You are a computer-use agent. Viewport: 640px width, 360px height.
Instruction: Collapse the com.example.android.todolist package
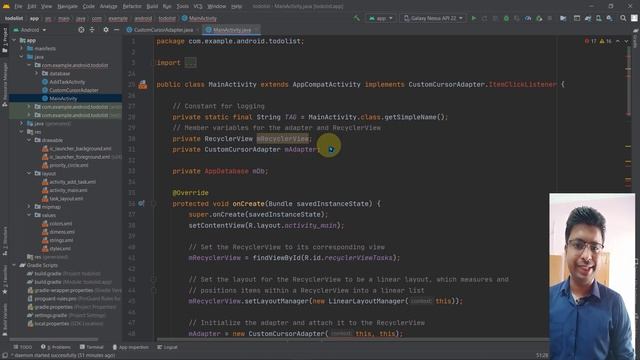[29, 65]
